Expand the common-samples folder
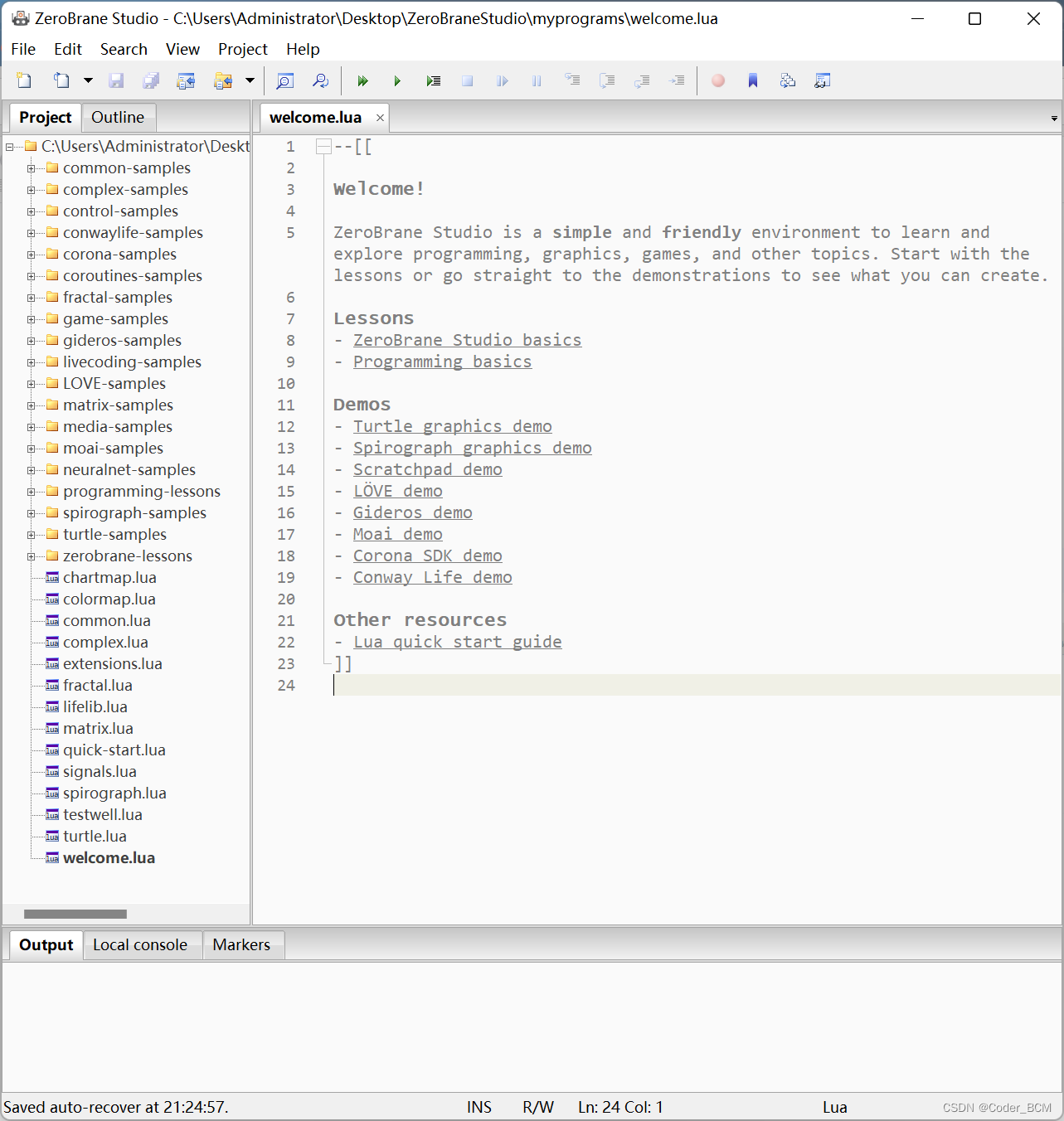The width and height of the screenshot is (1064, 1121). (x=32, y=168)
